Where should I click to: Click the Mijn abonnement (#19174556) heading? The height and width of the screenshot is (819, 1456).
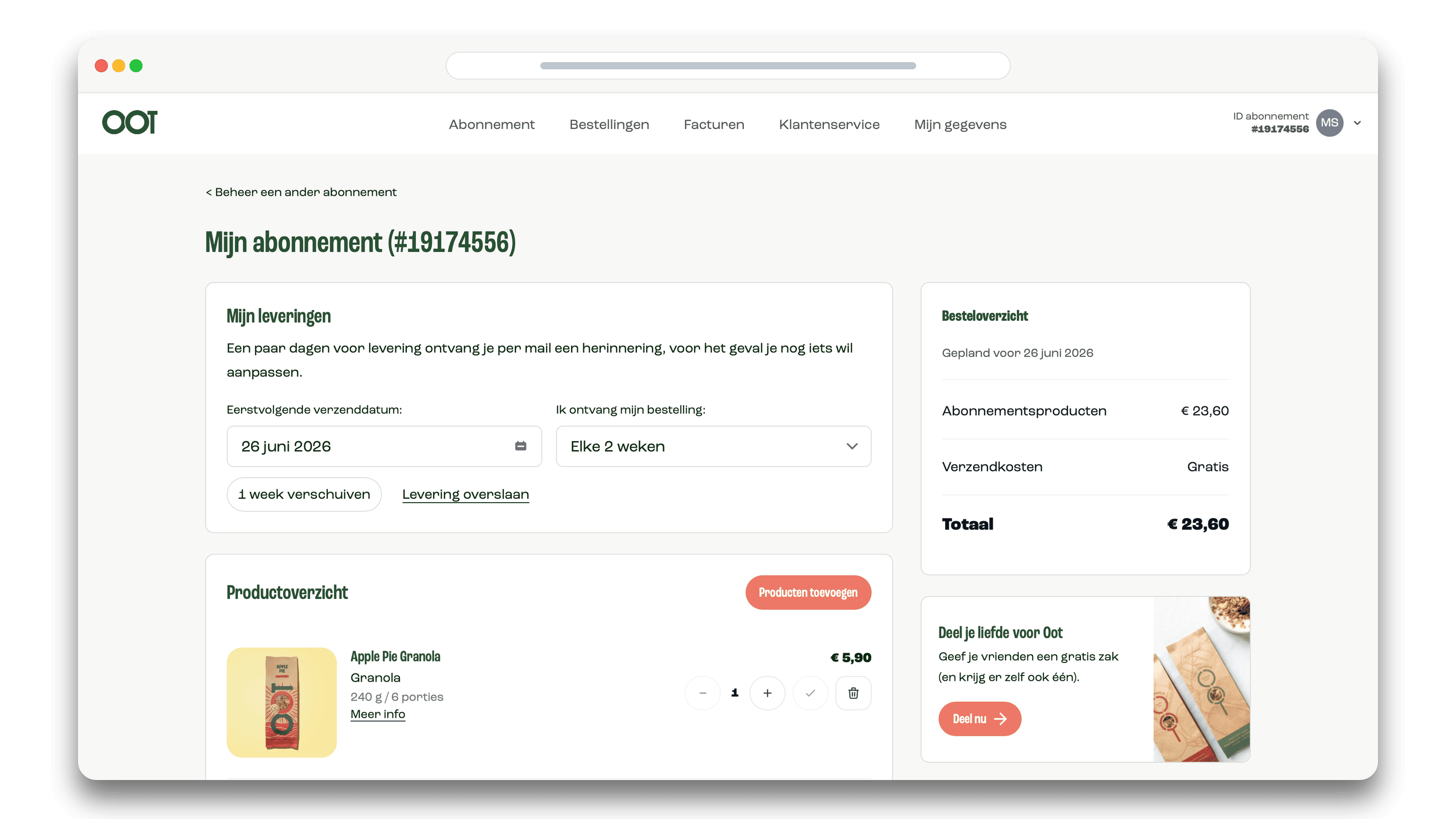361,243
